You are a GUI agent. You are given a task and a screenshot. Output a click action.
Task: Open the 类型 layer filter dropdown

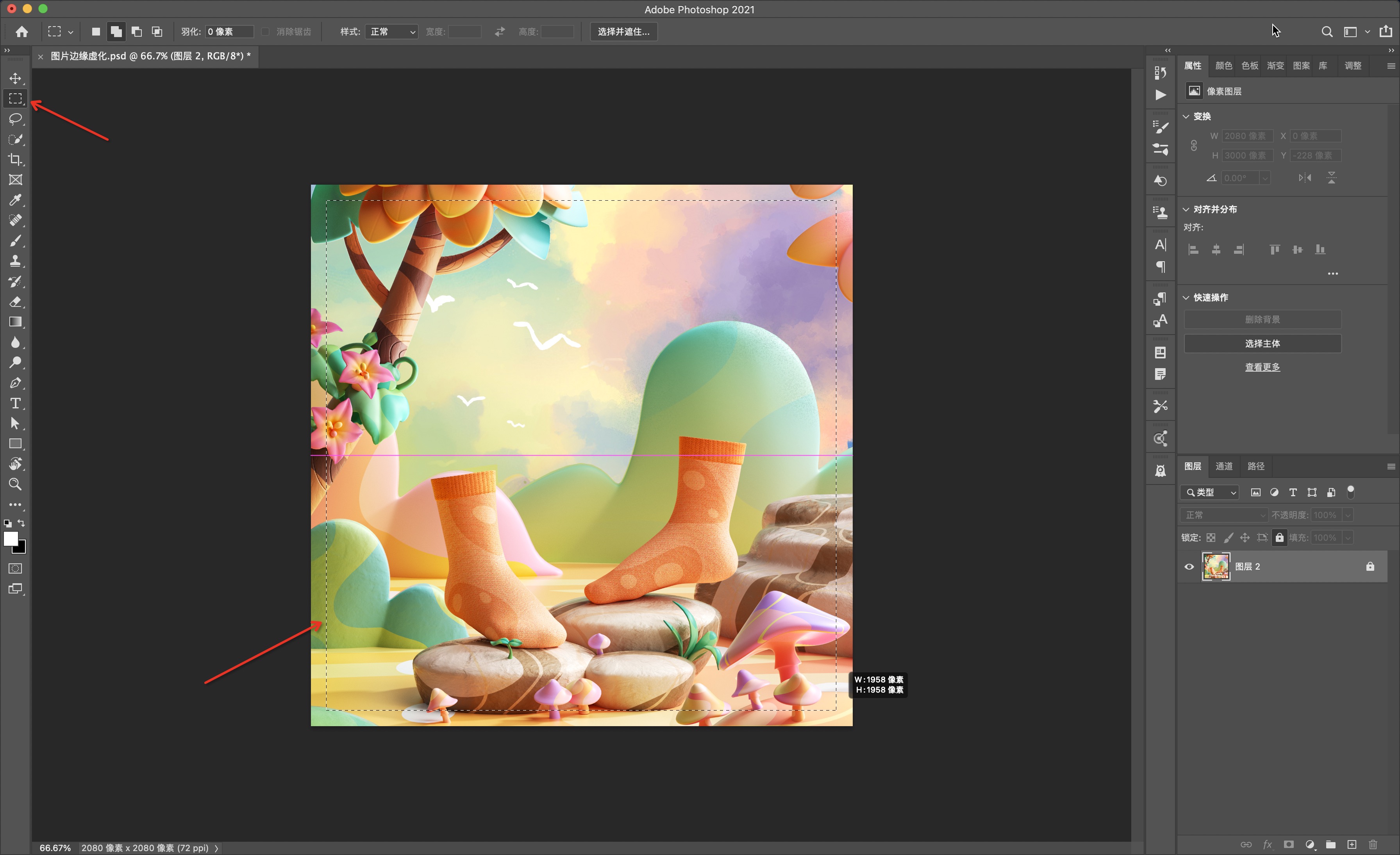click(x=1210, y=492)
